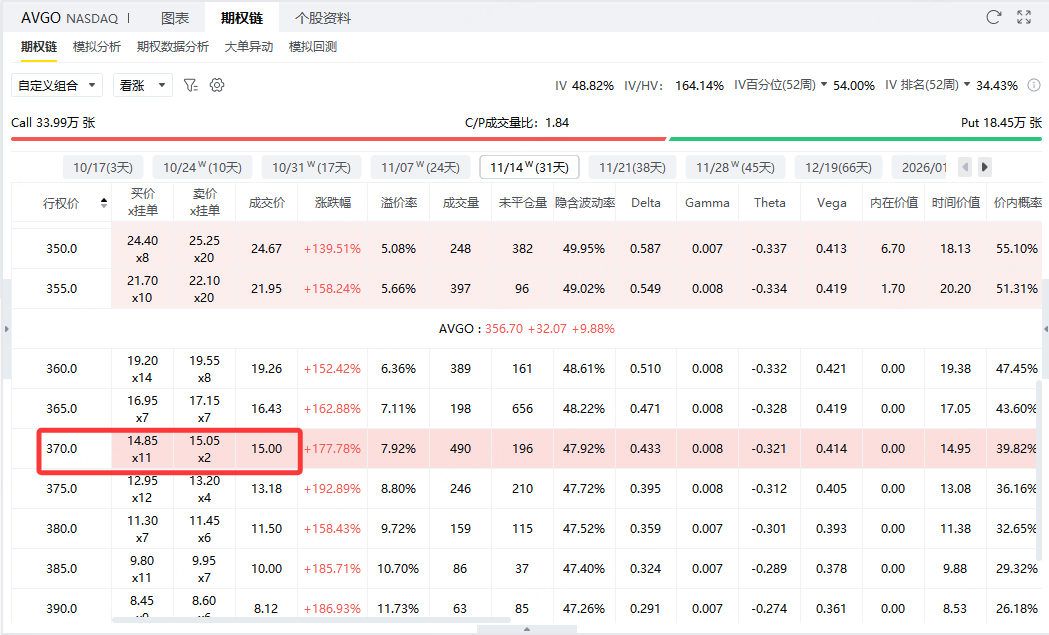Click ask price 15.05 x2
Viewport: 1049px width, 635px height.
[204, 449]
